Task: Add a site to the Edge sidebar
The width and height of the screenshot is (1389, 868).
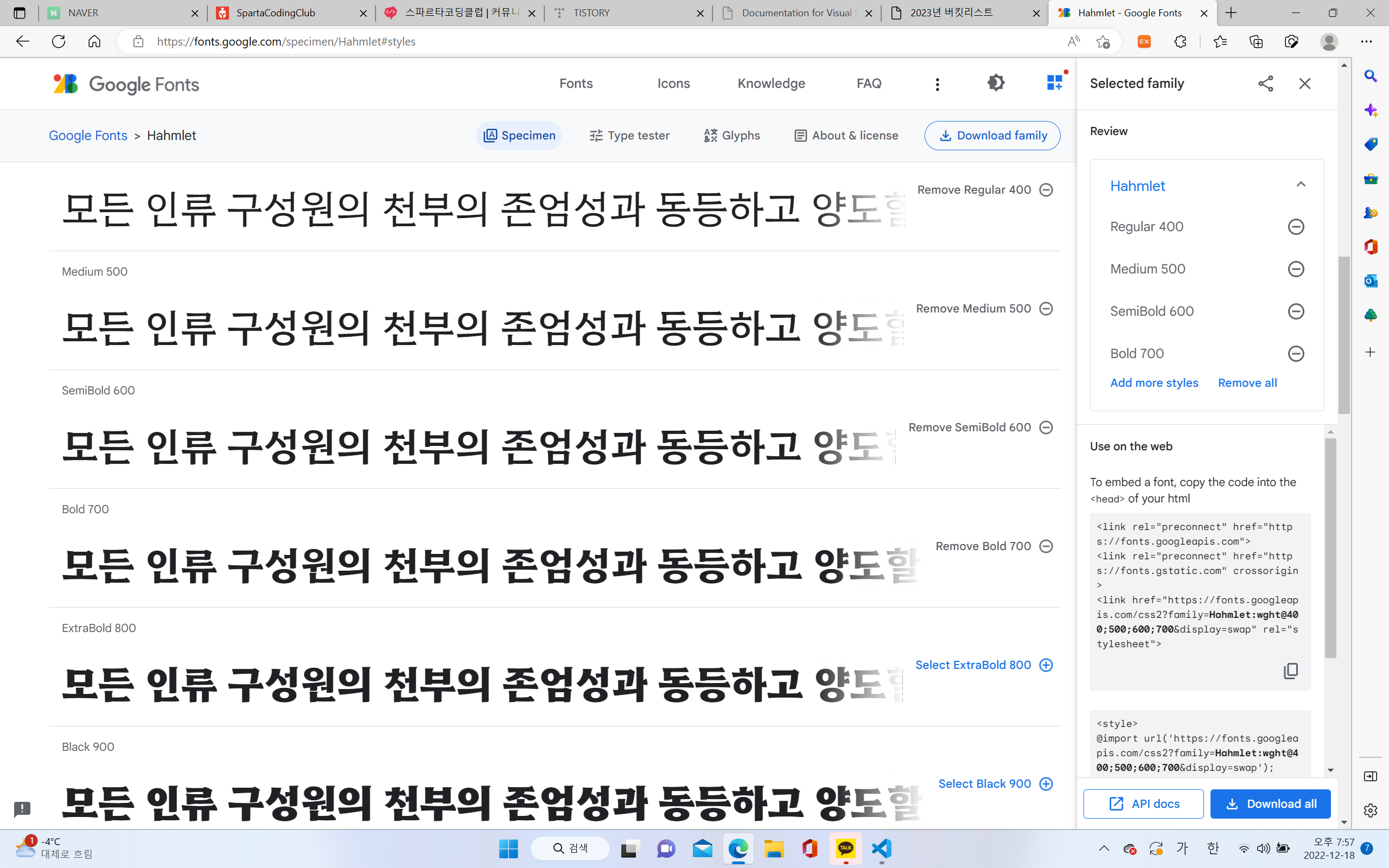Action: (x=1371, y=352)
